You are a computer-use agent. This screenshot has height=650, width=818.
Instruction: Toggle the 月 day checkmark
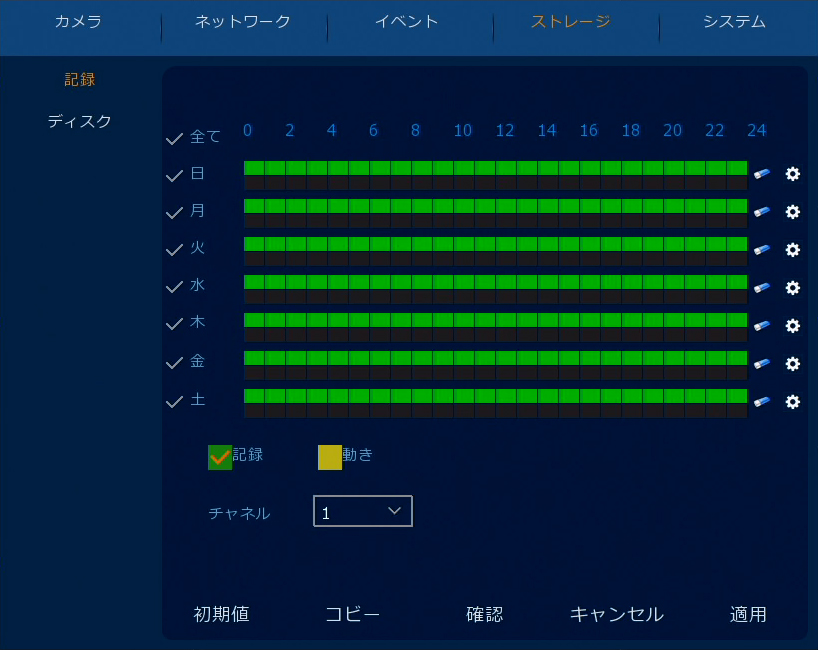(174, 212)
